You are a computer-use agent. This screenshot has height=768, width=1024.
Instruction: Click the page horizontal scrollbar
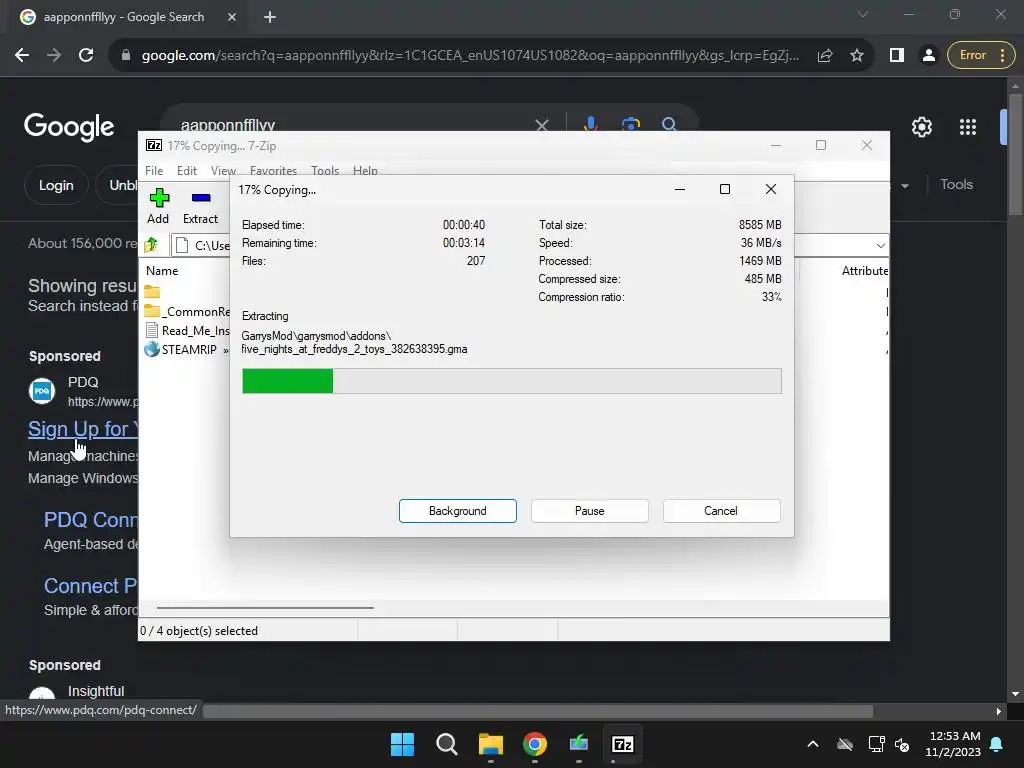(x=537, y=711)
